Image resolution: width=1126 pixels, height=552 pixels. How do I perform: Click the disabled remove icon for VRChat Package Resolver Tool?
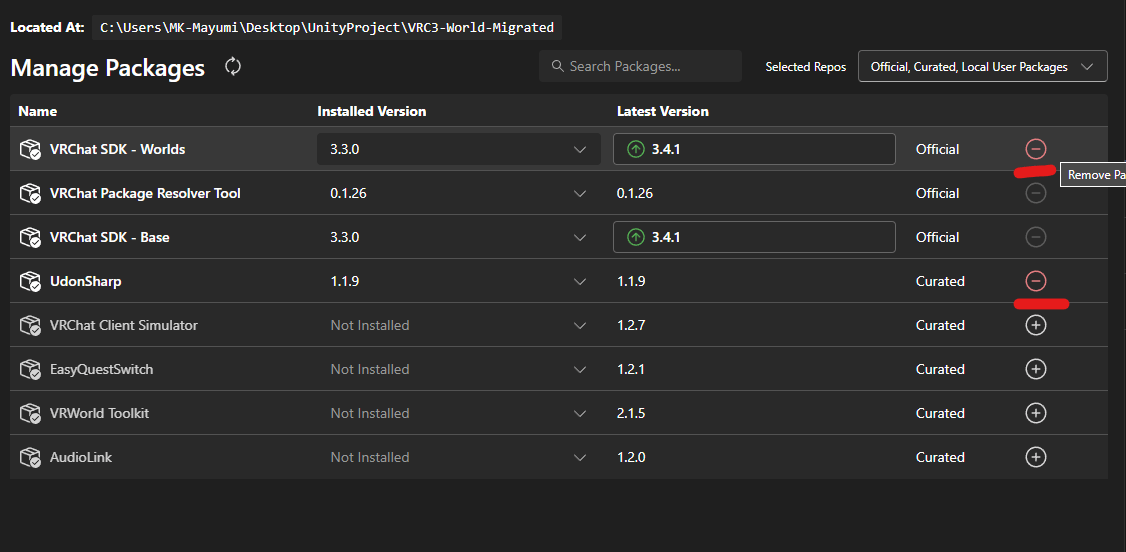click(1036, 193)
